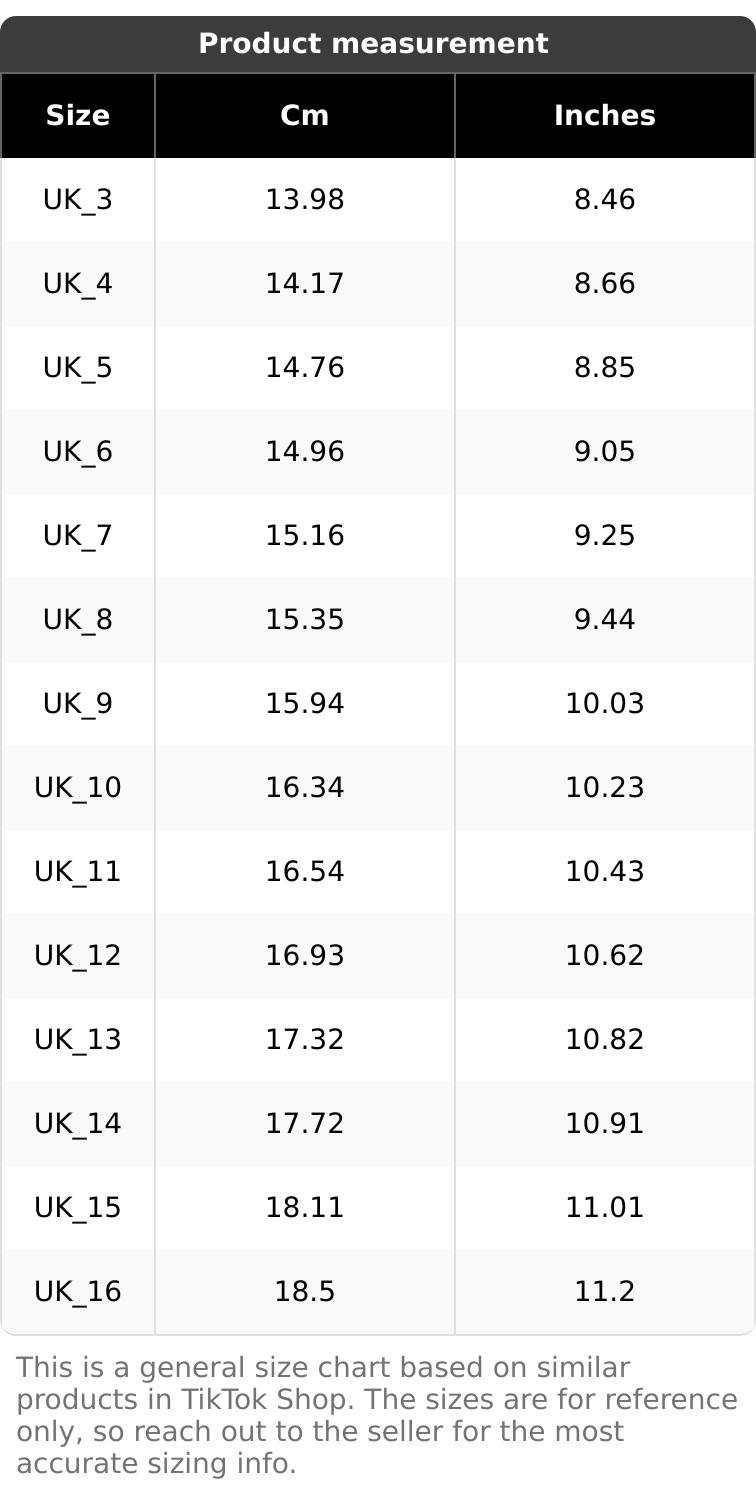This screenshot has width=756, height=1496.
Task: Select the UK_5 size label
Action: tap(78, 368)
